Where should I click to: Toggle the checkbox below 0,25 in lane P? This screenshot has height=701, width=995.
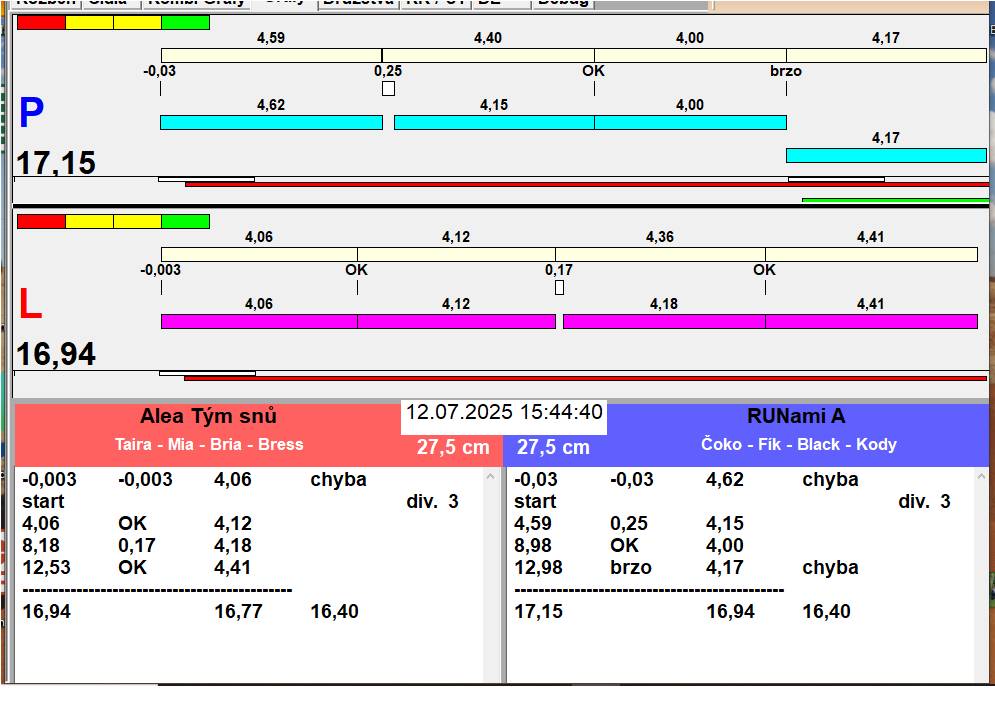point(388,88)
